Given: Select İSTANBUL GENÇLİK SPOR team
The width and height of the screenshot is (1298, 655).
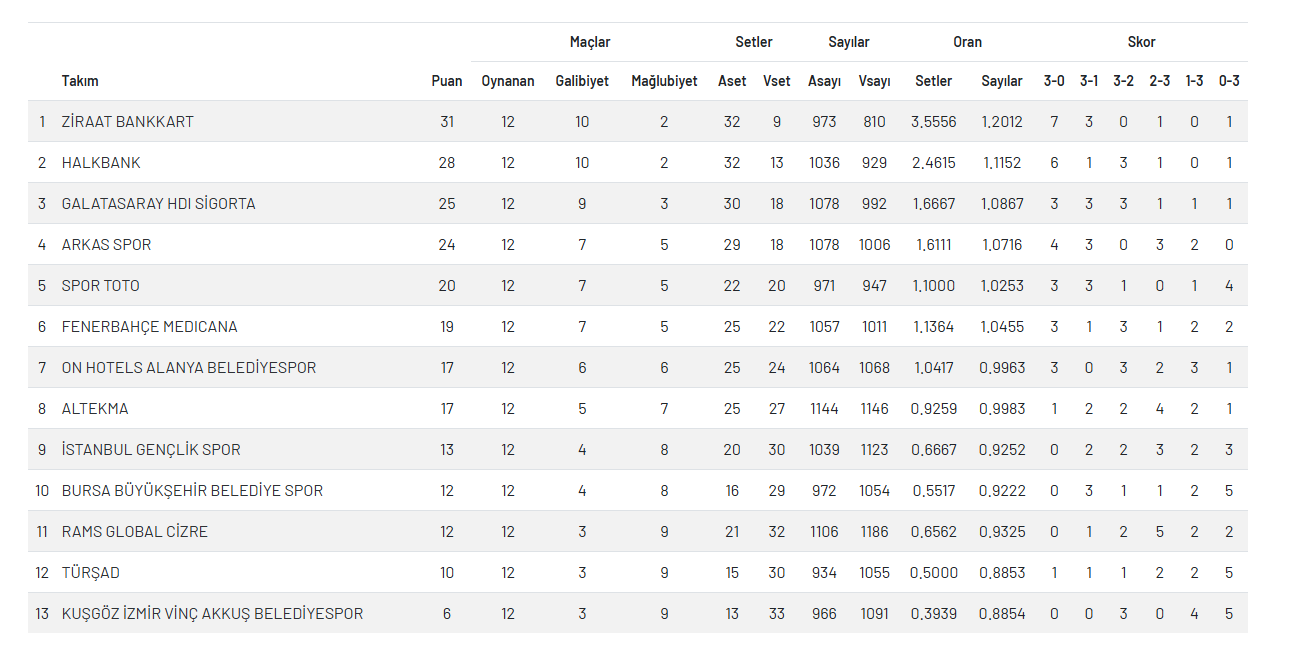Looking at the screenshot, I should point(151,450).
